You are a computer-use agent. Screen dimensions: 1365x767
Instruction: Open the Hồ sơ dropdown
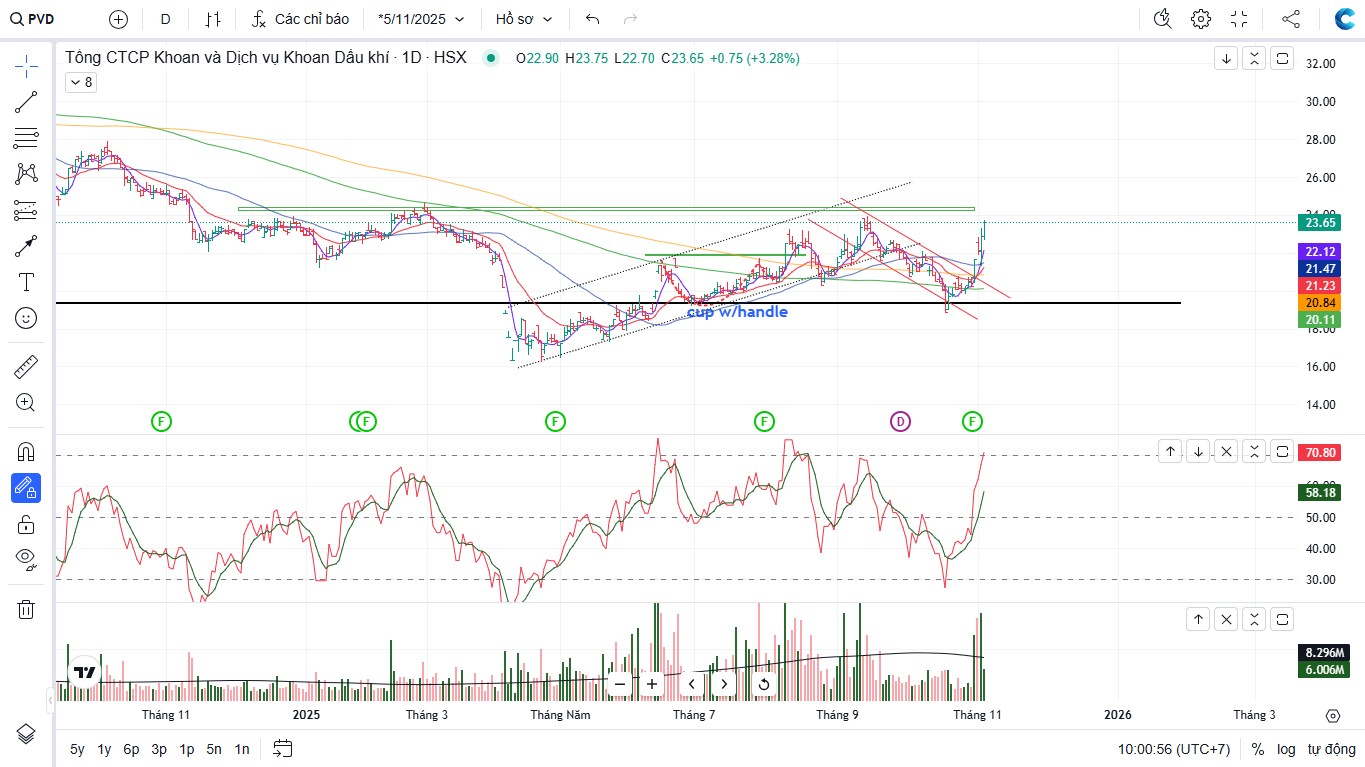coord(524,19)
